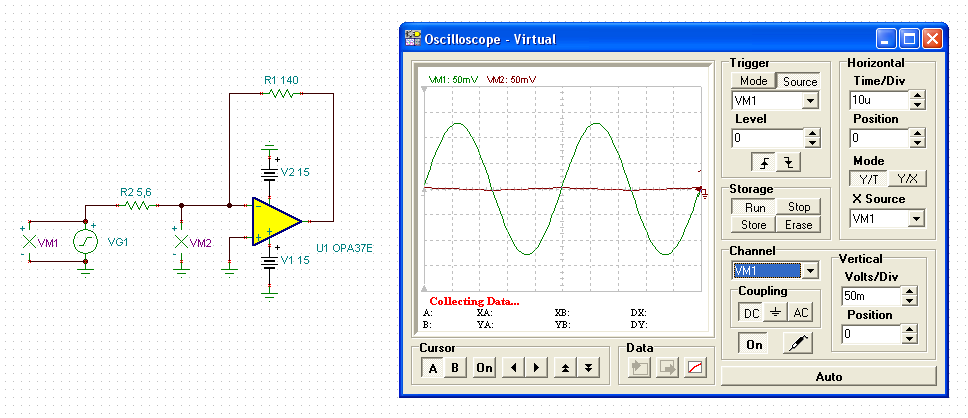Click the red curve export data icon
Viewport: 968px width, 418px height.
[695, 369]
